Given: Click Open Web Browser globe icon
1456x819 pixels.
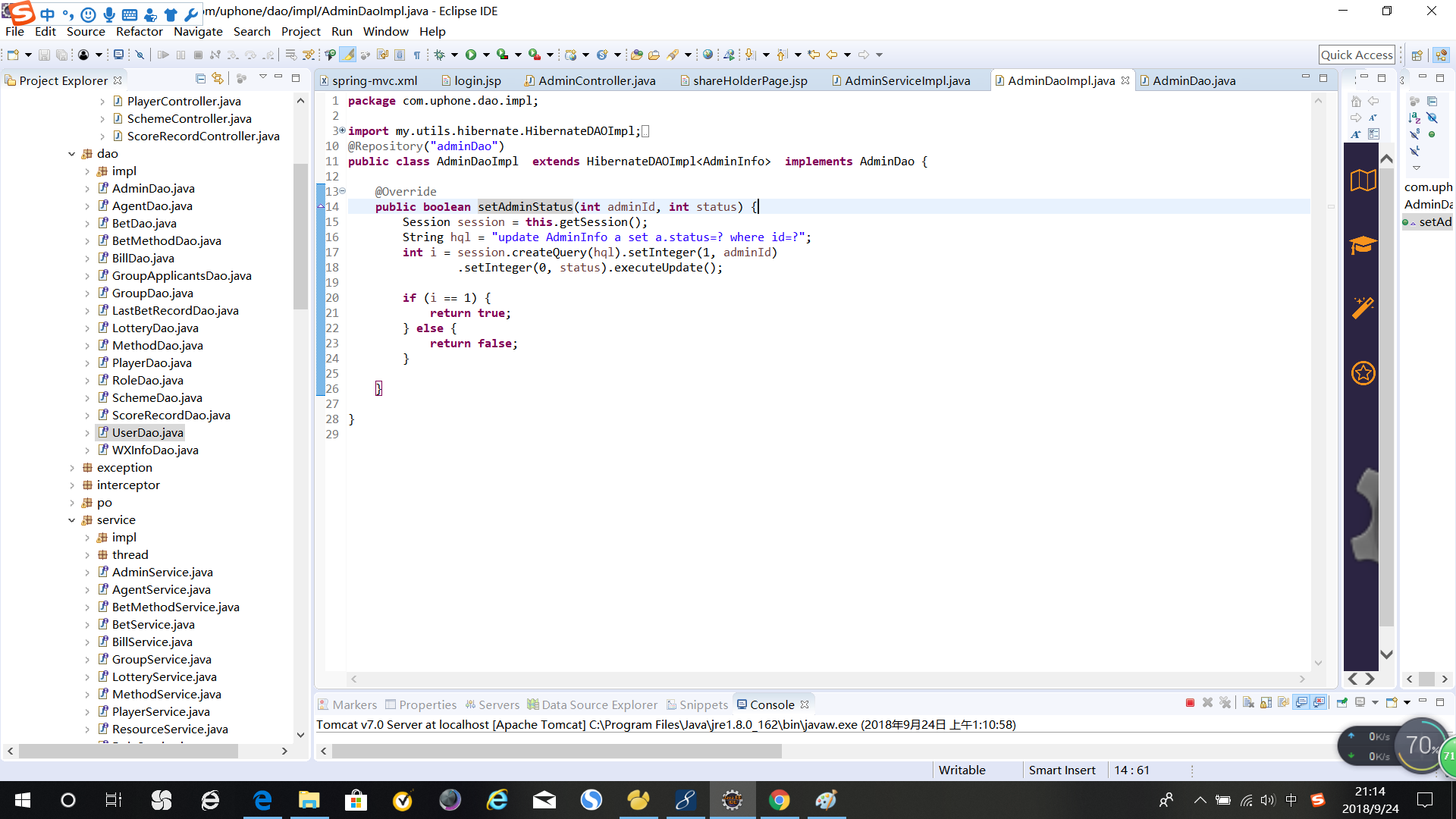Looking at the screenshot, I should click(708, 55).
